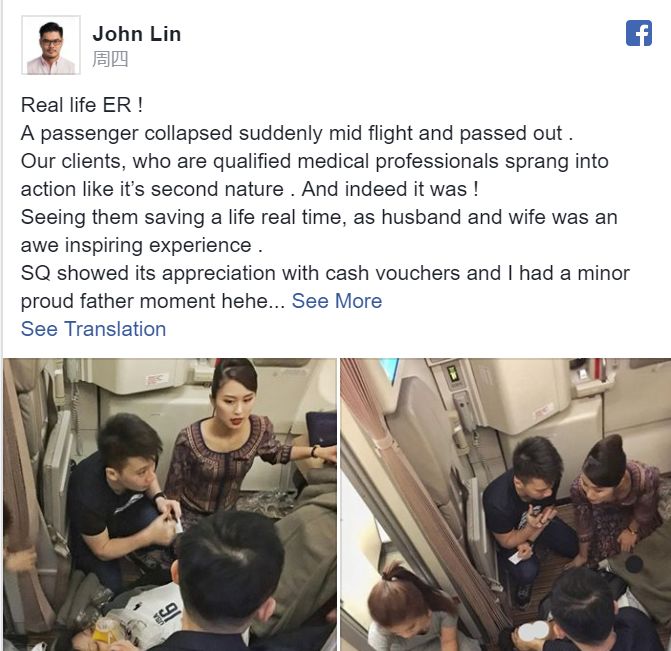The width and height of the screenshot is (671, 651).
Task: Click the line 'awe inspiring experience .'
Action: (141, 245)
